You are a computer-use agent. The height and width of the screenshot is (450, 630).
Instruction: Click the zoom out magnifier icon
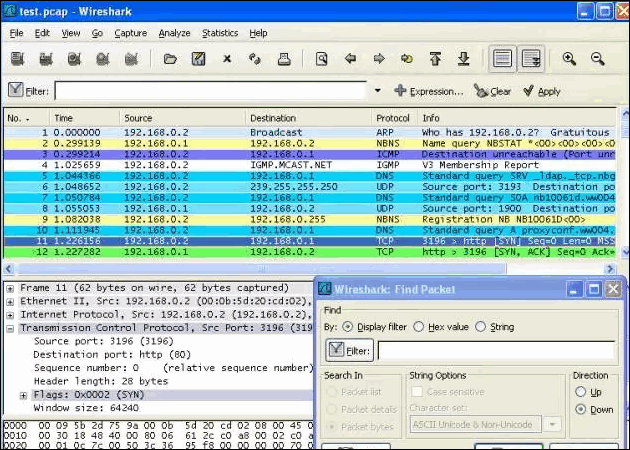coord(597,59)
